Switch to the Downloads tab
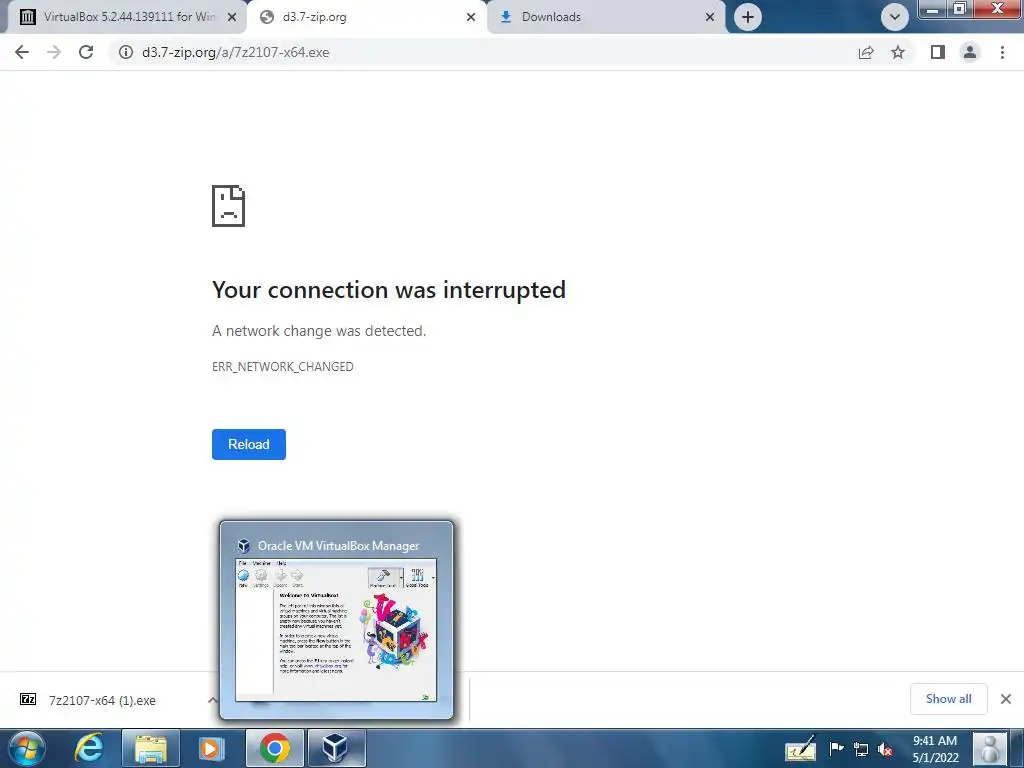 click(606, 17)
